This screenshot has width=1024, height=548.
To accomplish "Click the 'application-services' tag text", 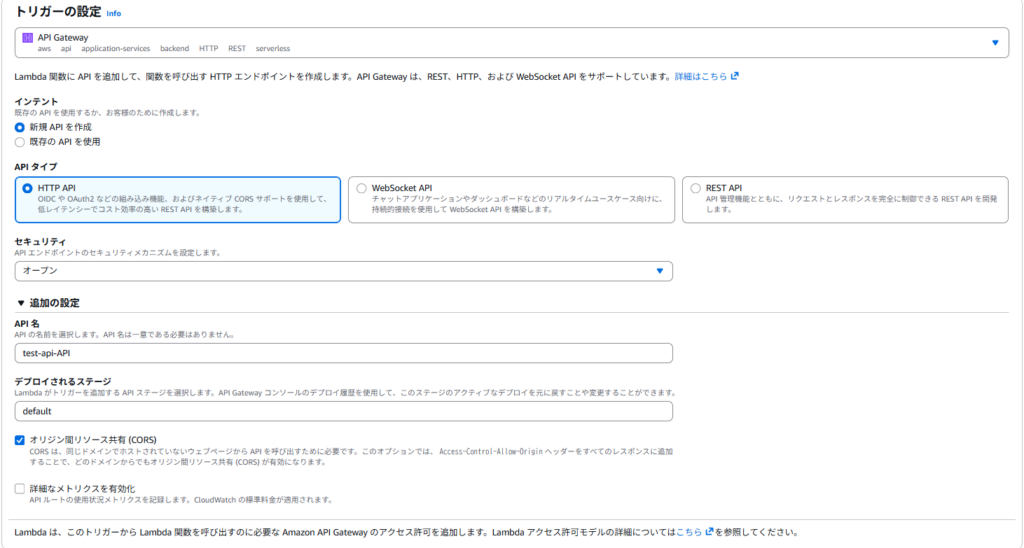I will (x=116, y=48).
